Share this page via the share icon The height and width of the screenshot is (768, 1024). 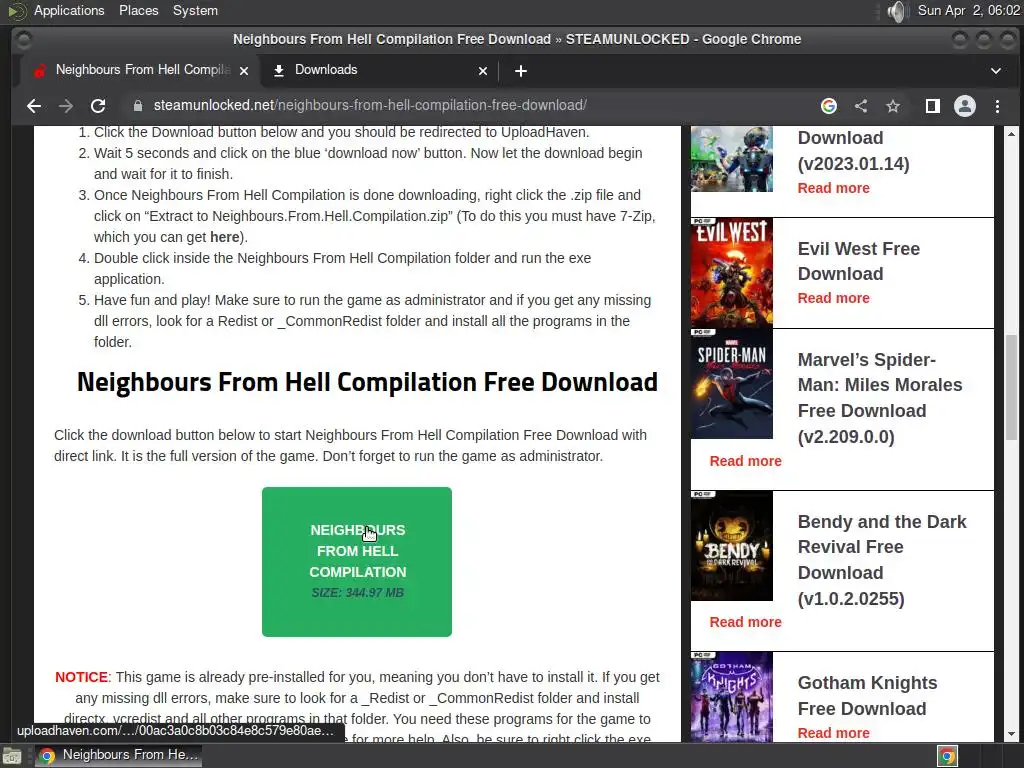click(x=861, y=106)
